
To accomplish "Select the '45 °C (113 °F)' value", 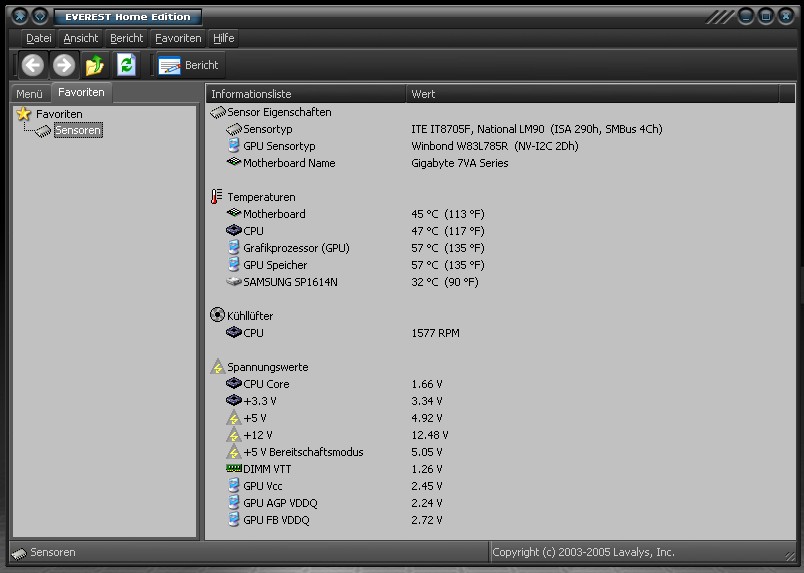I will [x=448, y=214].
